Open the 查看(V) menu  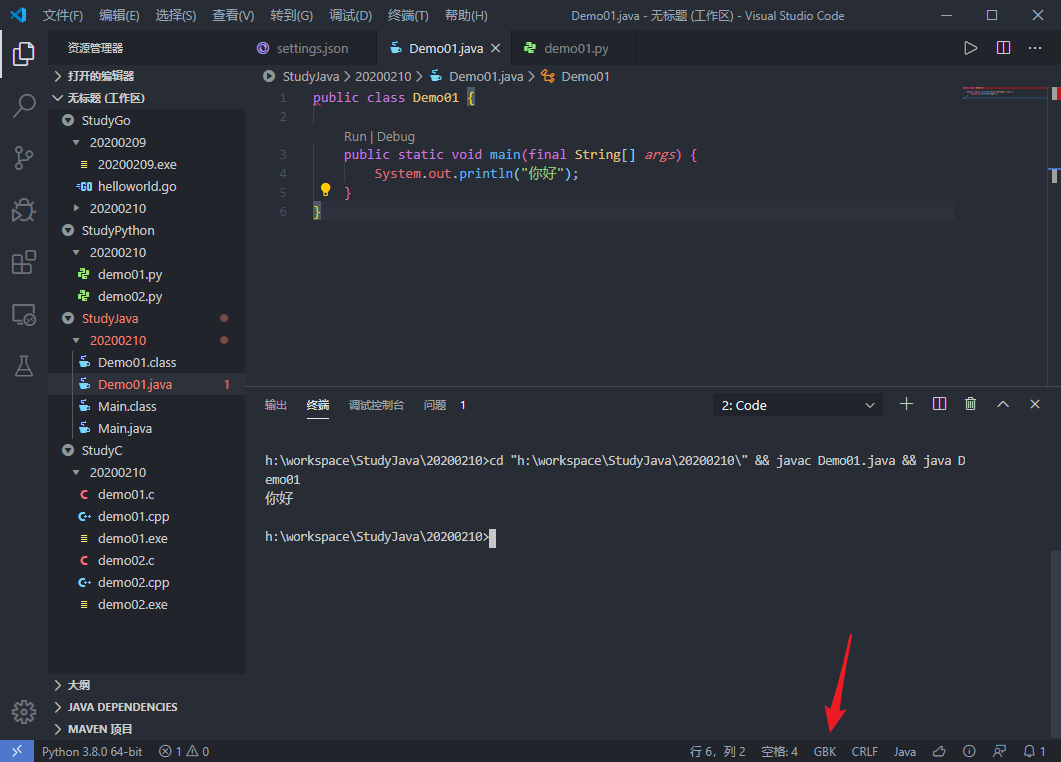coord(232,15)
